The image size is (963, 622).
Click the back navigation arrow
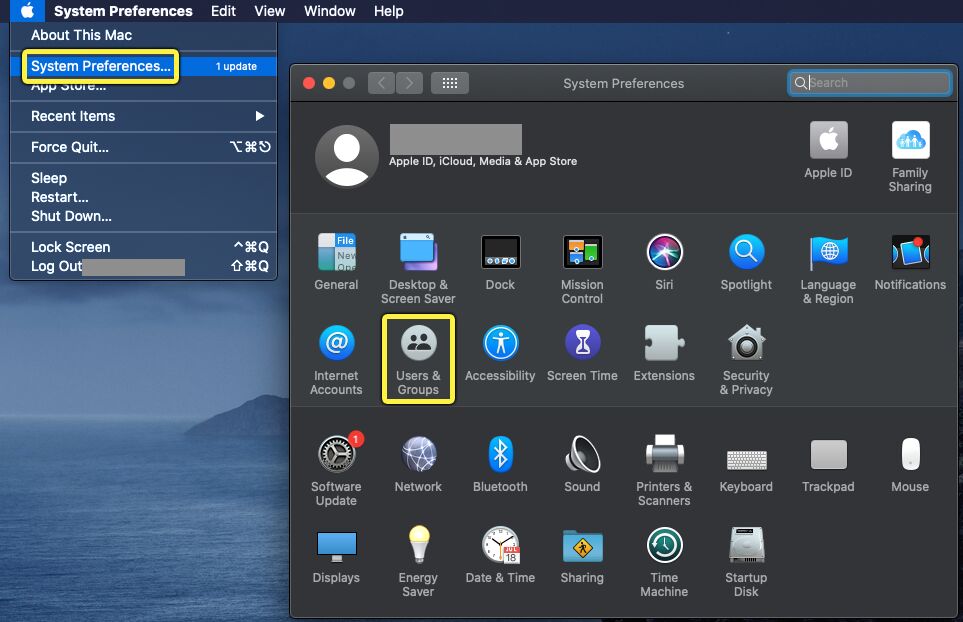coord(381,83)
